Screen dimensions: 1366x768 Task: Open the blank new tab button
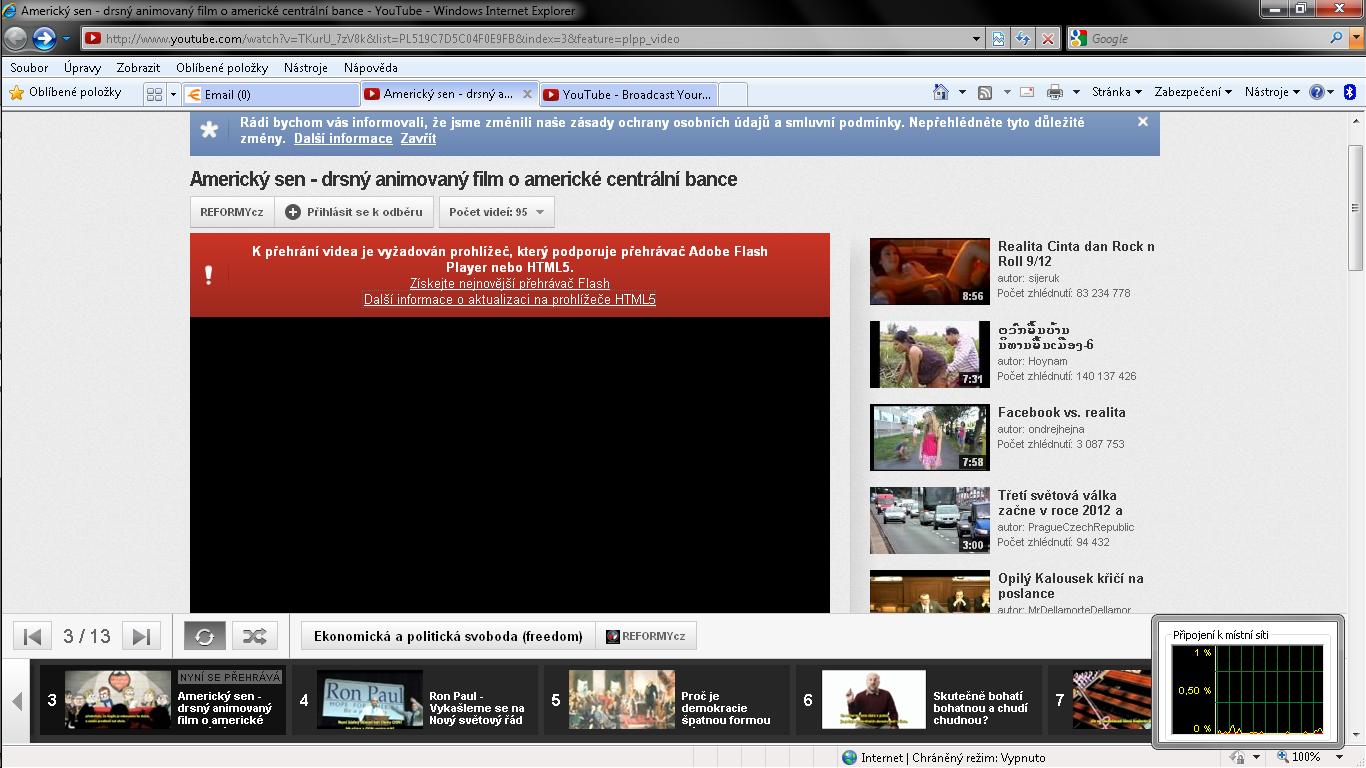coord(733,94)
